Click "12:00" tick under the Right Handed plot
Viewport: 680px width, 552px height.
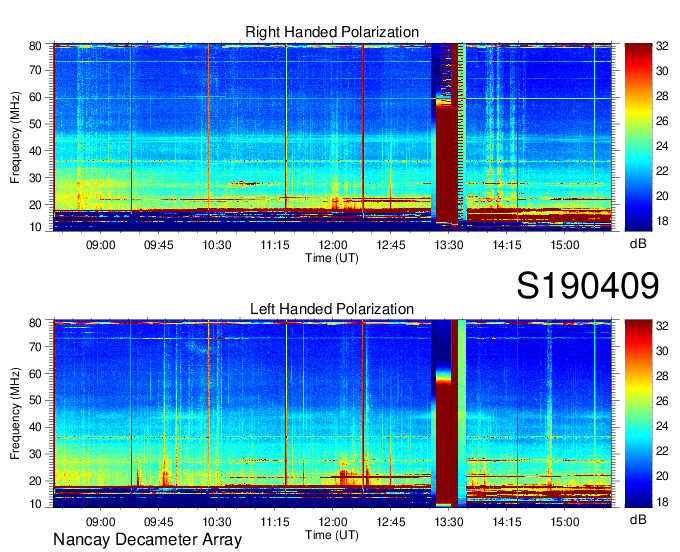pos(333,245)
